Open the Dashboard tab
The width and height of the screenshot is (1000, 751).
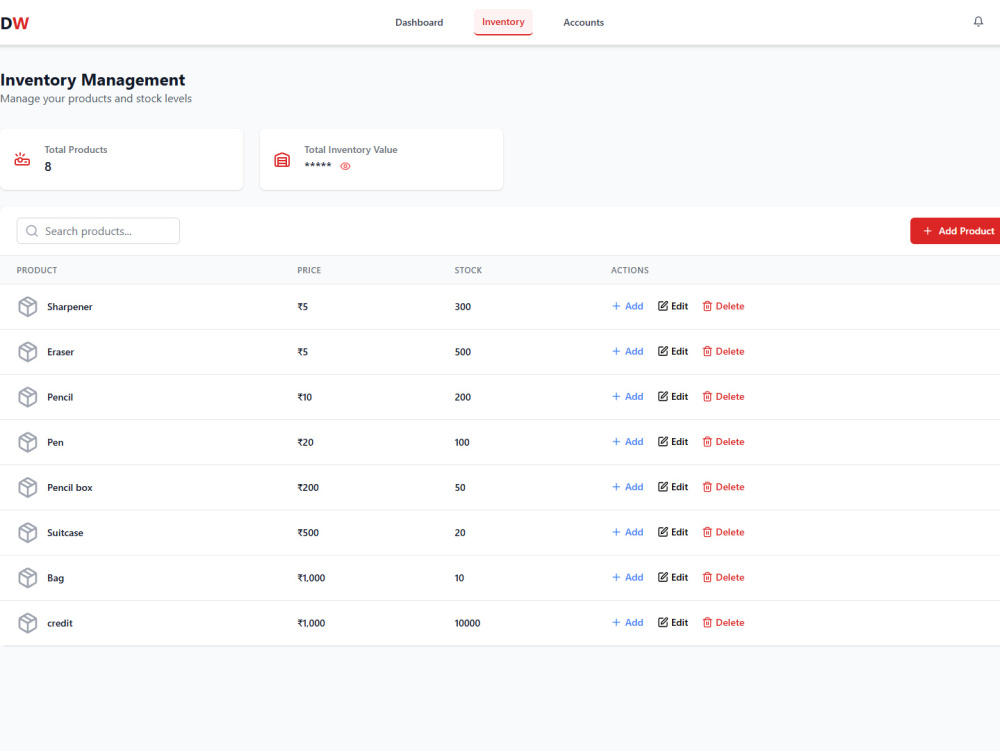419,22
